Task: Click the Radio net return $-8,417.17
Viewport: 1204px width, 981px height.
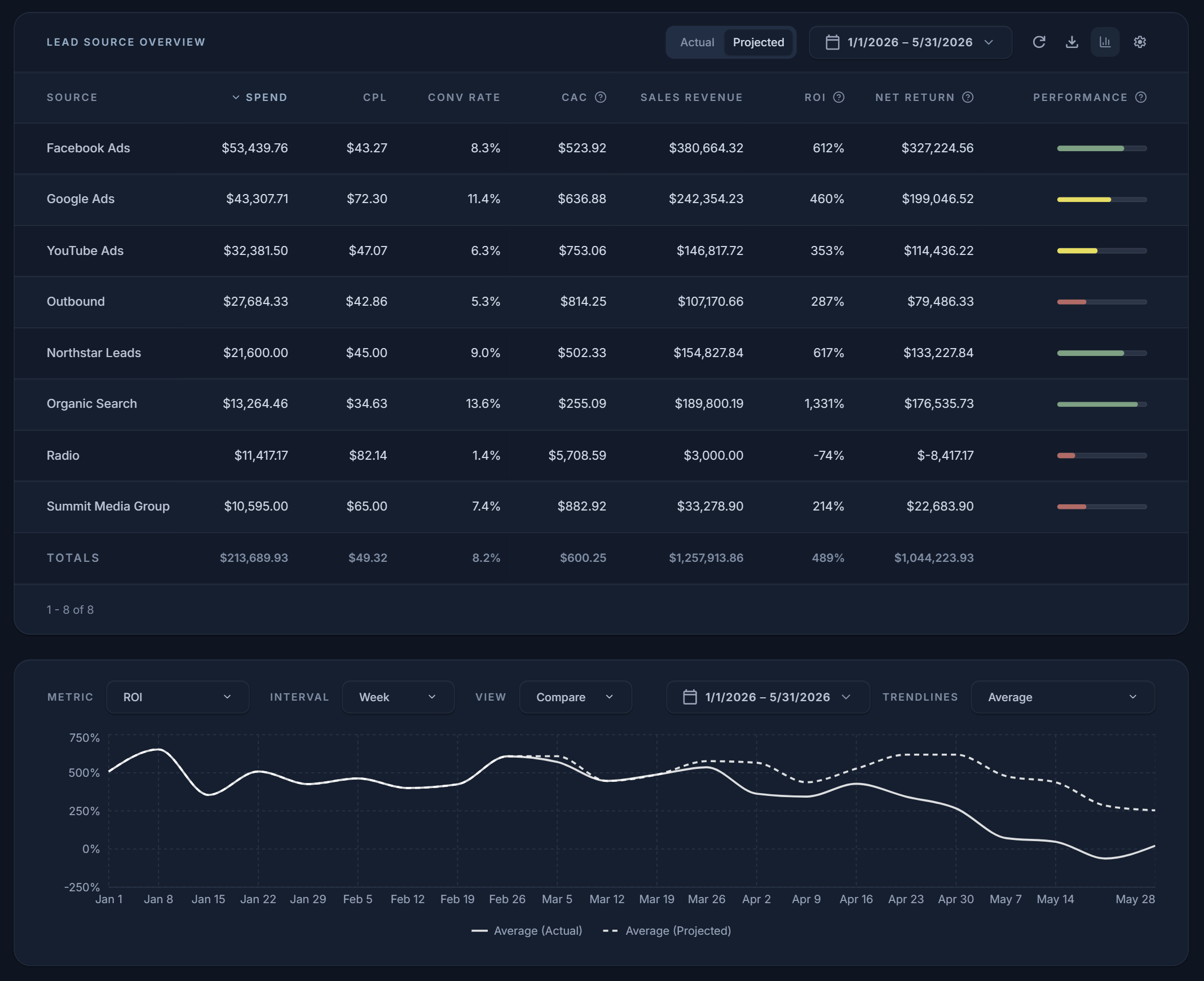Action: 945,455
